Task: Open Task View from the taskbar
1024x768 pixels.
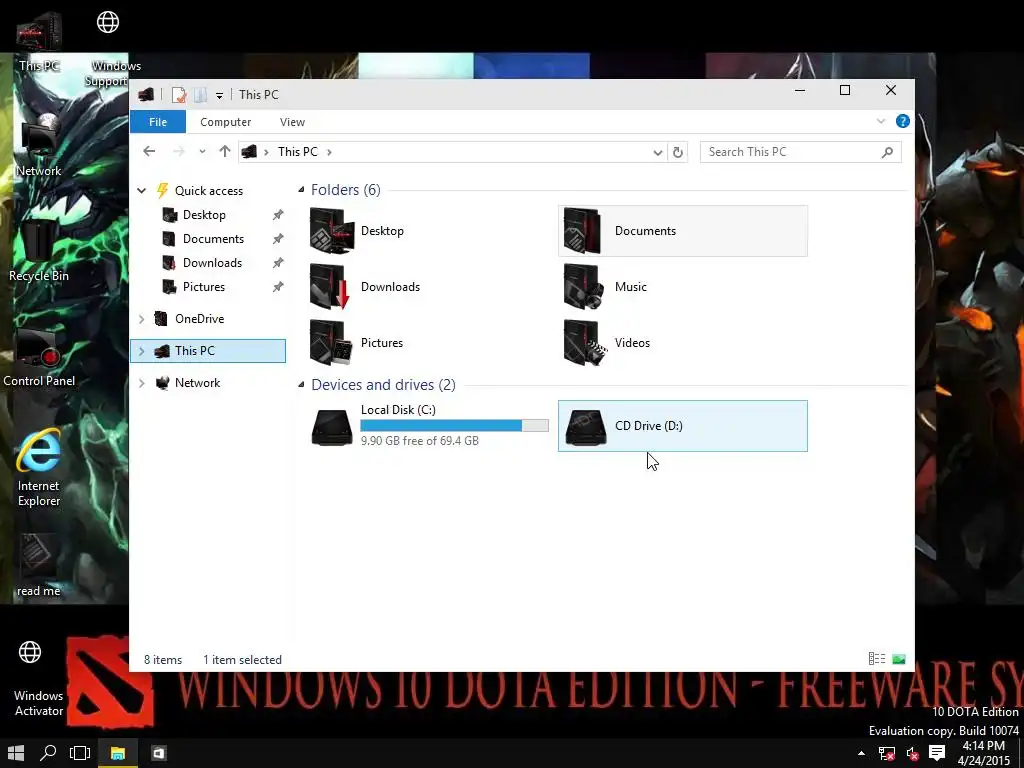Action: coord(80,753)
